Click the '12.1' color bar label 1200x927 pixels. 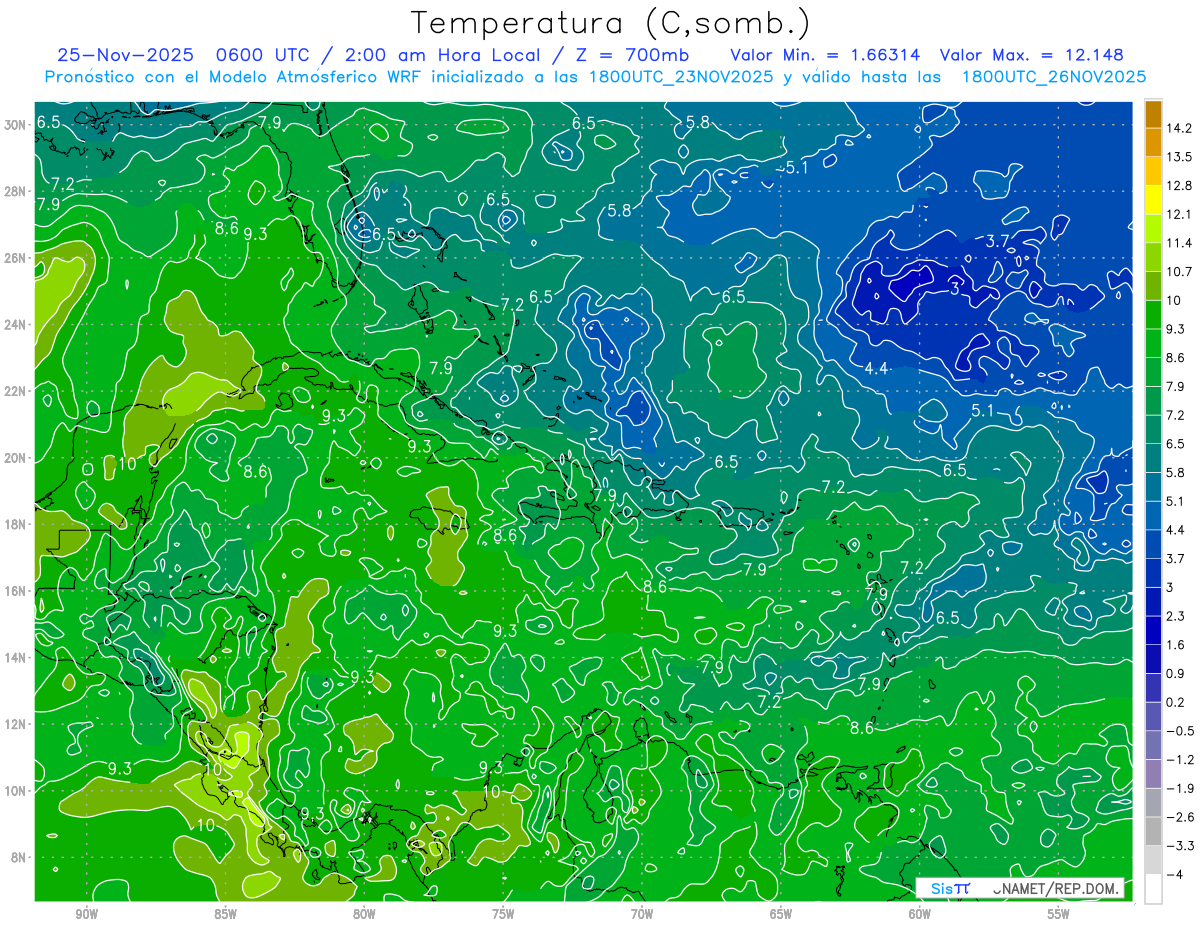click(1179, 215)
